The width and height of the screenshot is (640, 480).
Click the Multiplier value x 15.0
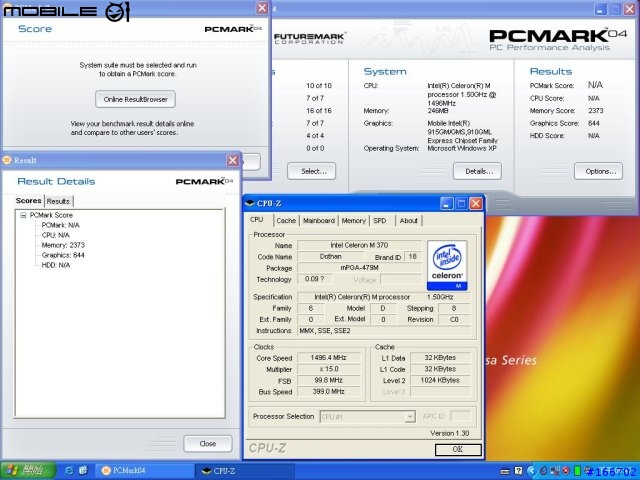tap(329, 369)
